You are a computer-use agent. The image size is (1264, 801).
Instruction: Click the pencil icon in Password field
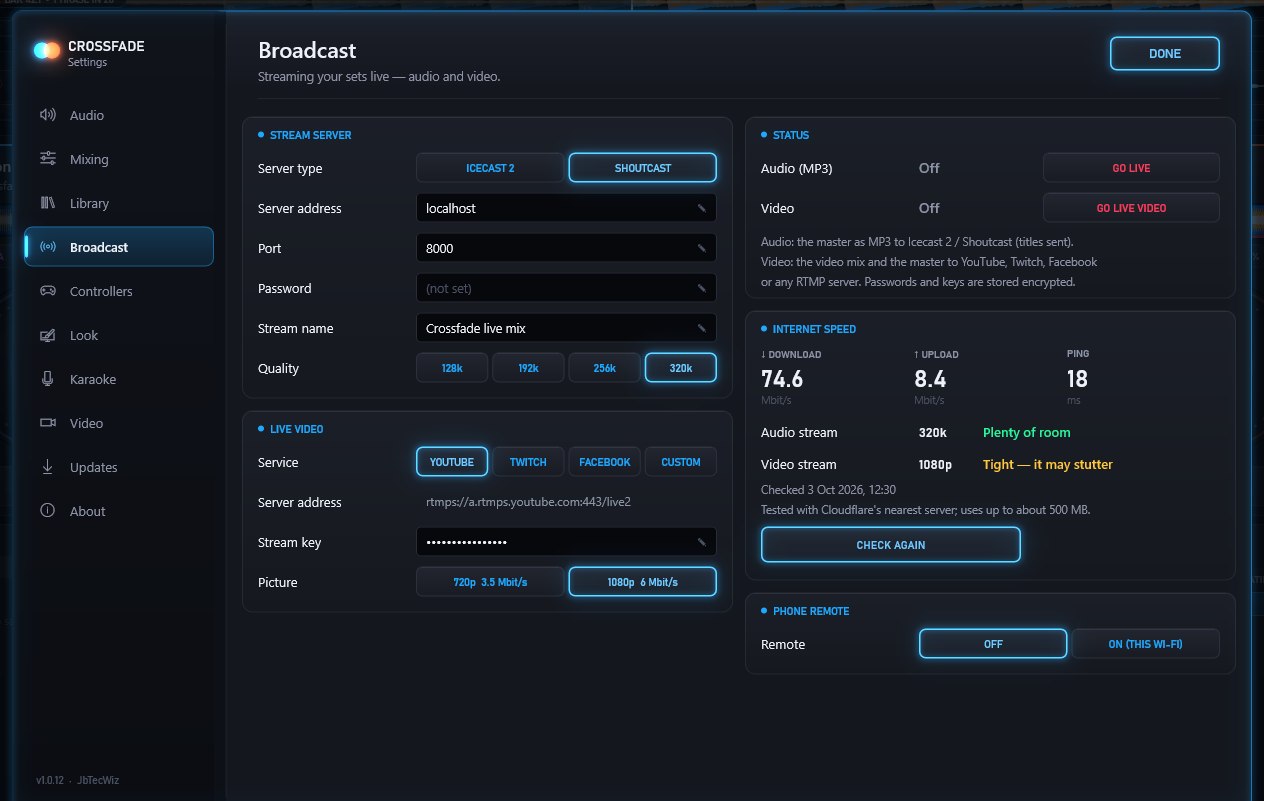tap(702, 288)
